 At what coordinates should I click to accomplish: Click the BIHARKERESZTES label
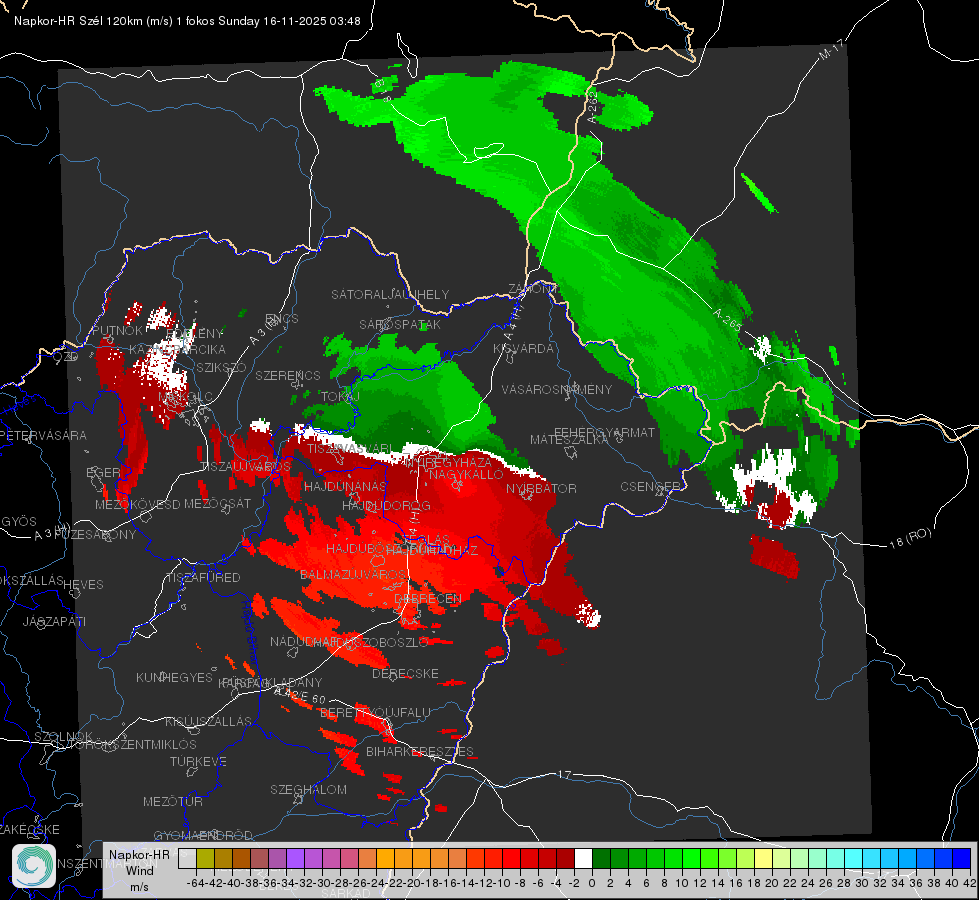pyautogui.click(x=420, y=751)
